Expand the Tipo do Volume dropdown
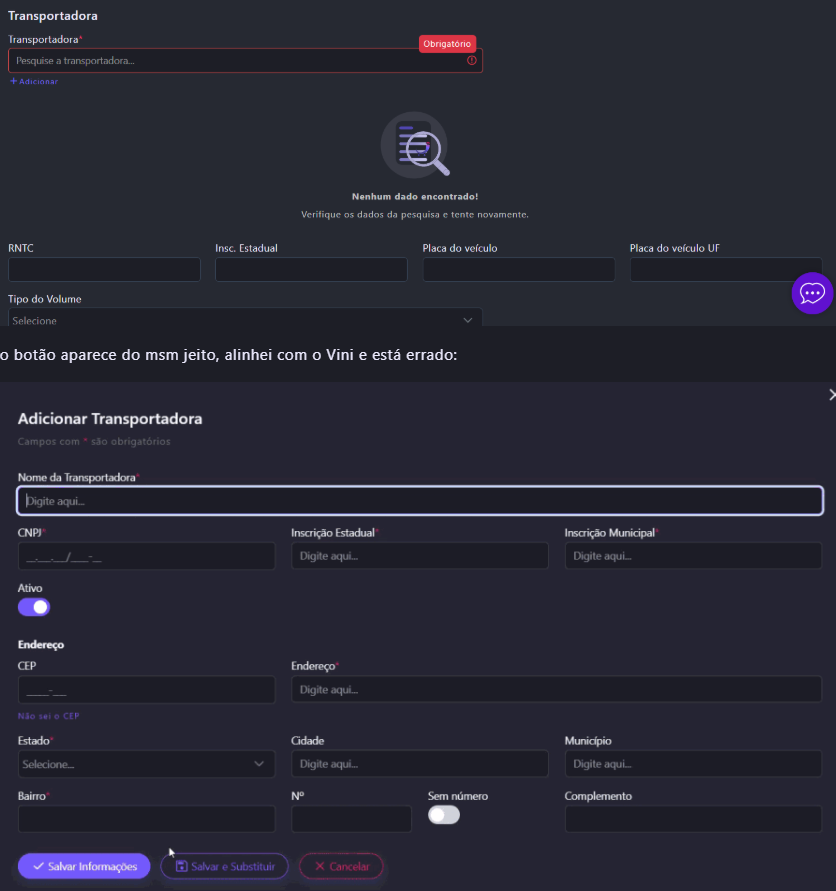 [x=245, y=320]
